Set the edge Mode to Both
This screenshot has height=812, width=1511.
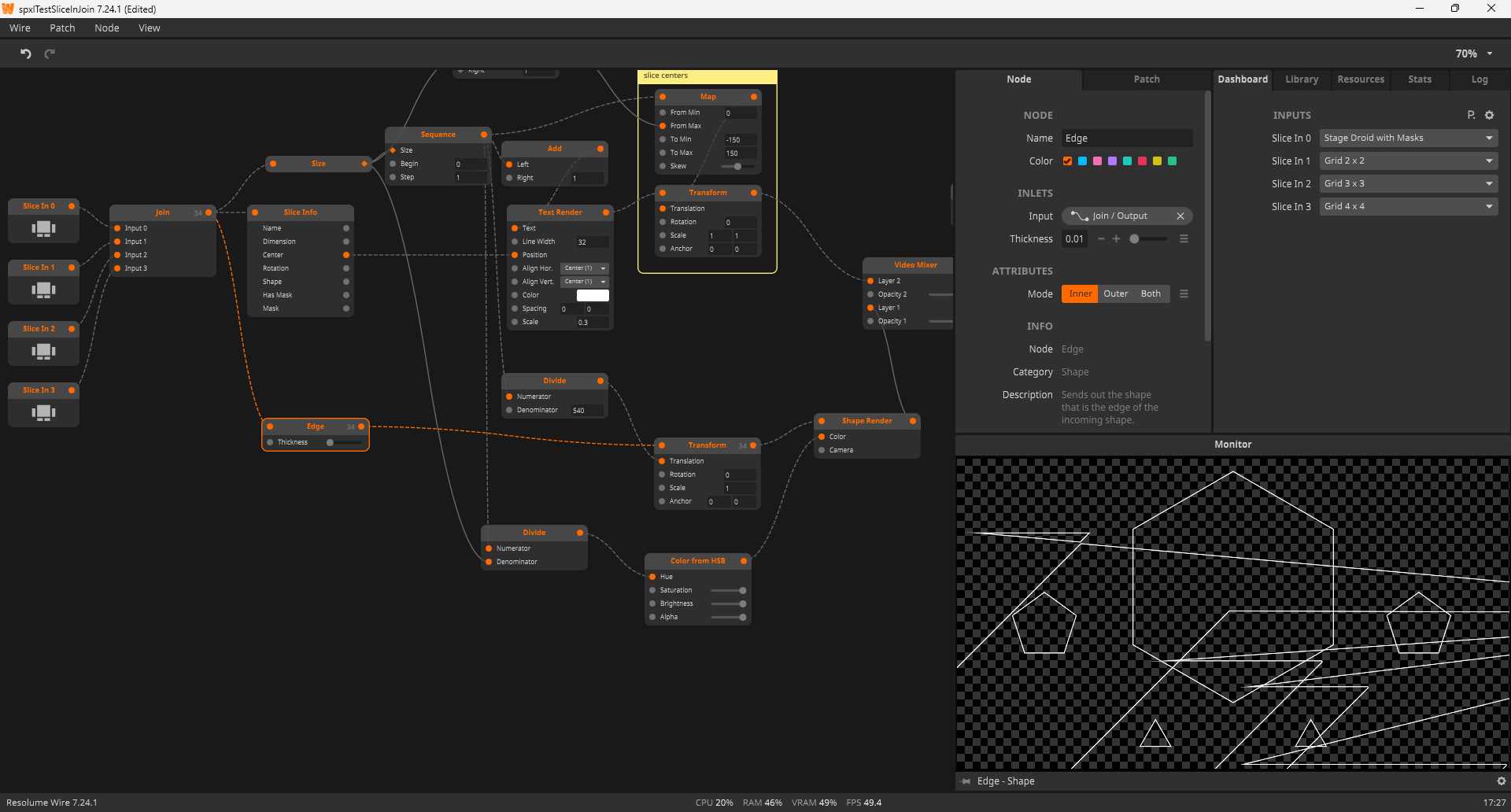click(1151, 294)
